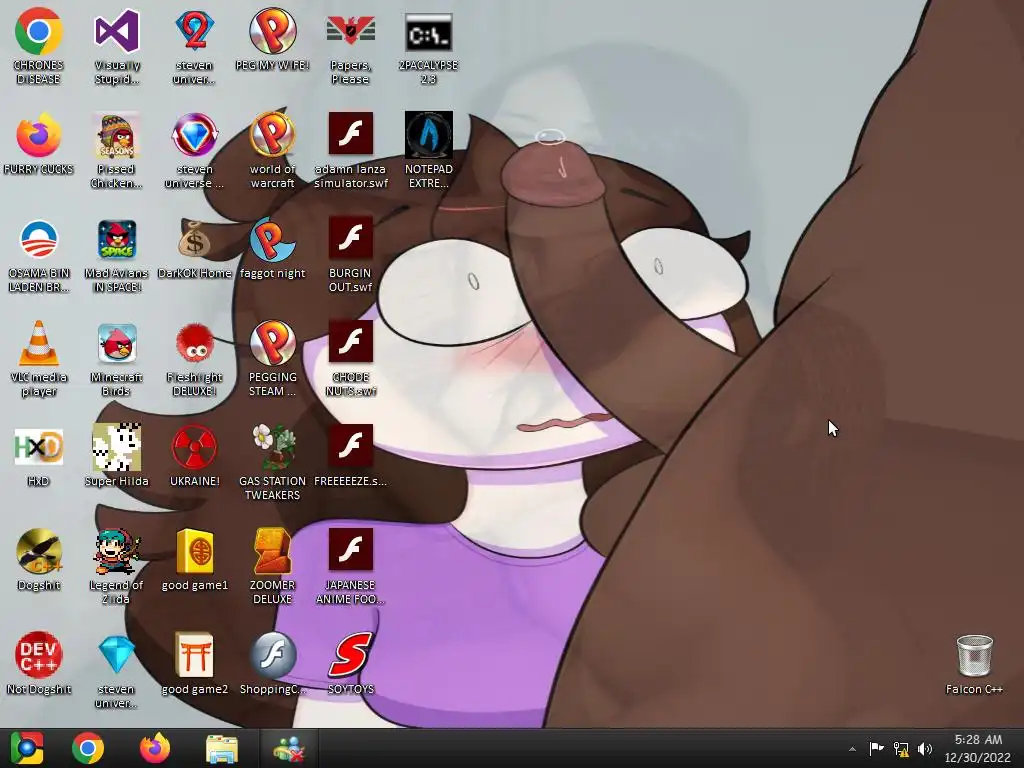The image size is (1024, 768).
Task: Open the DarkOK Home money bag icon
Action: [x=195, y=248]
